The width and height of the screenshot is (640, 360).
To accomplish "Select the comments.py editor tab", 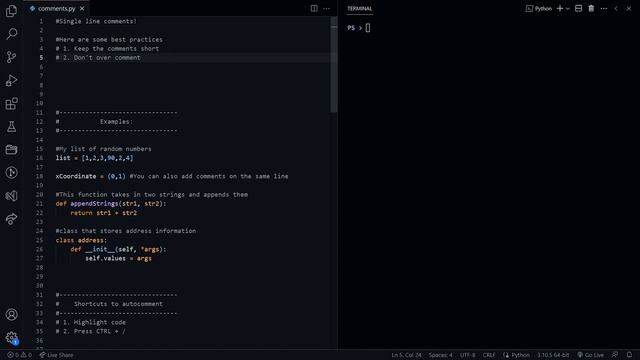I will pyautogui.click(x=57, y=8).
